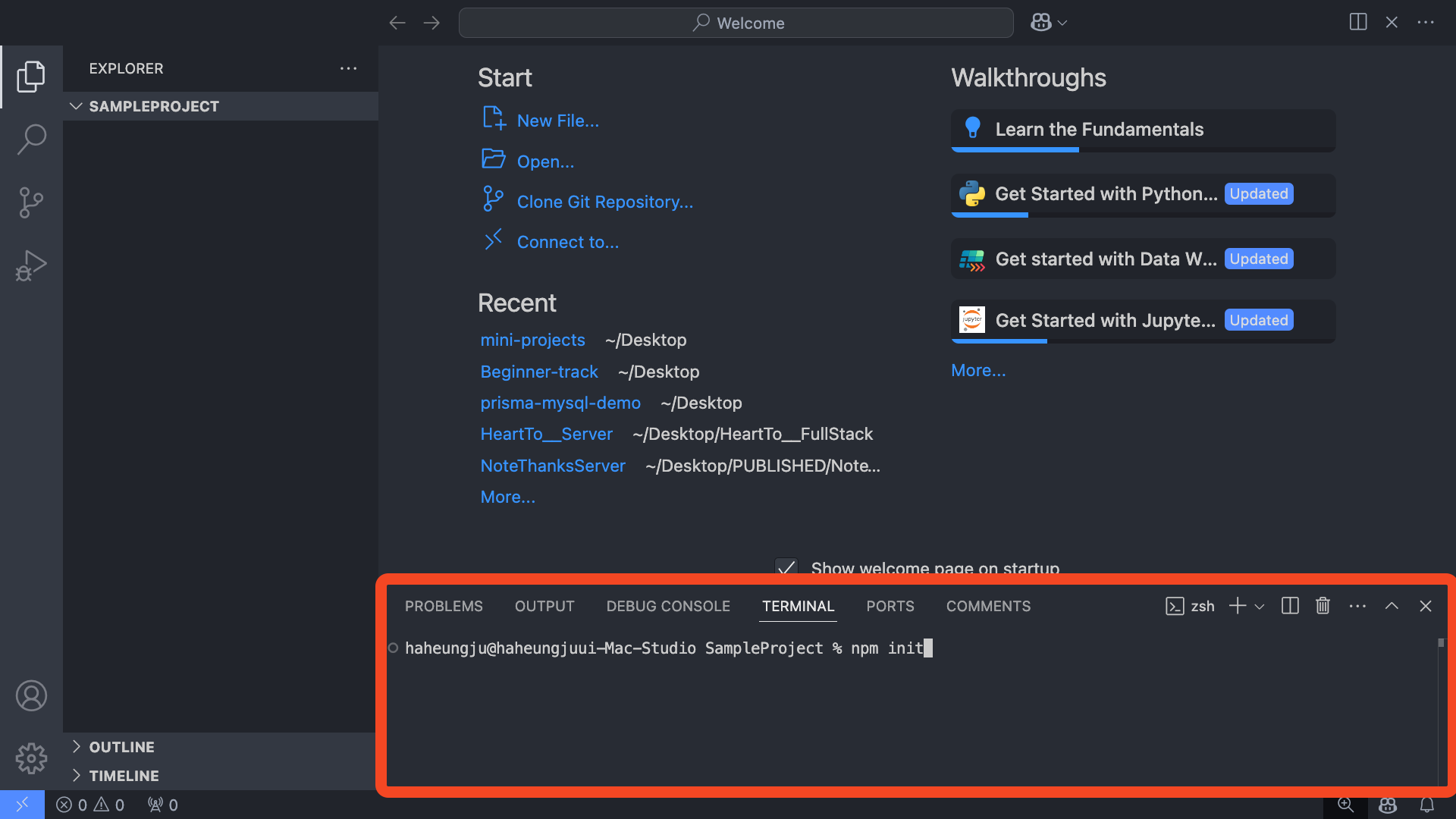Image resolution: width=1456 pixels, height=819 pixels.
Task: Open the new terminal launch profile dropdown
Action: click(1260, 607)
